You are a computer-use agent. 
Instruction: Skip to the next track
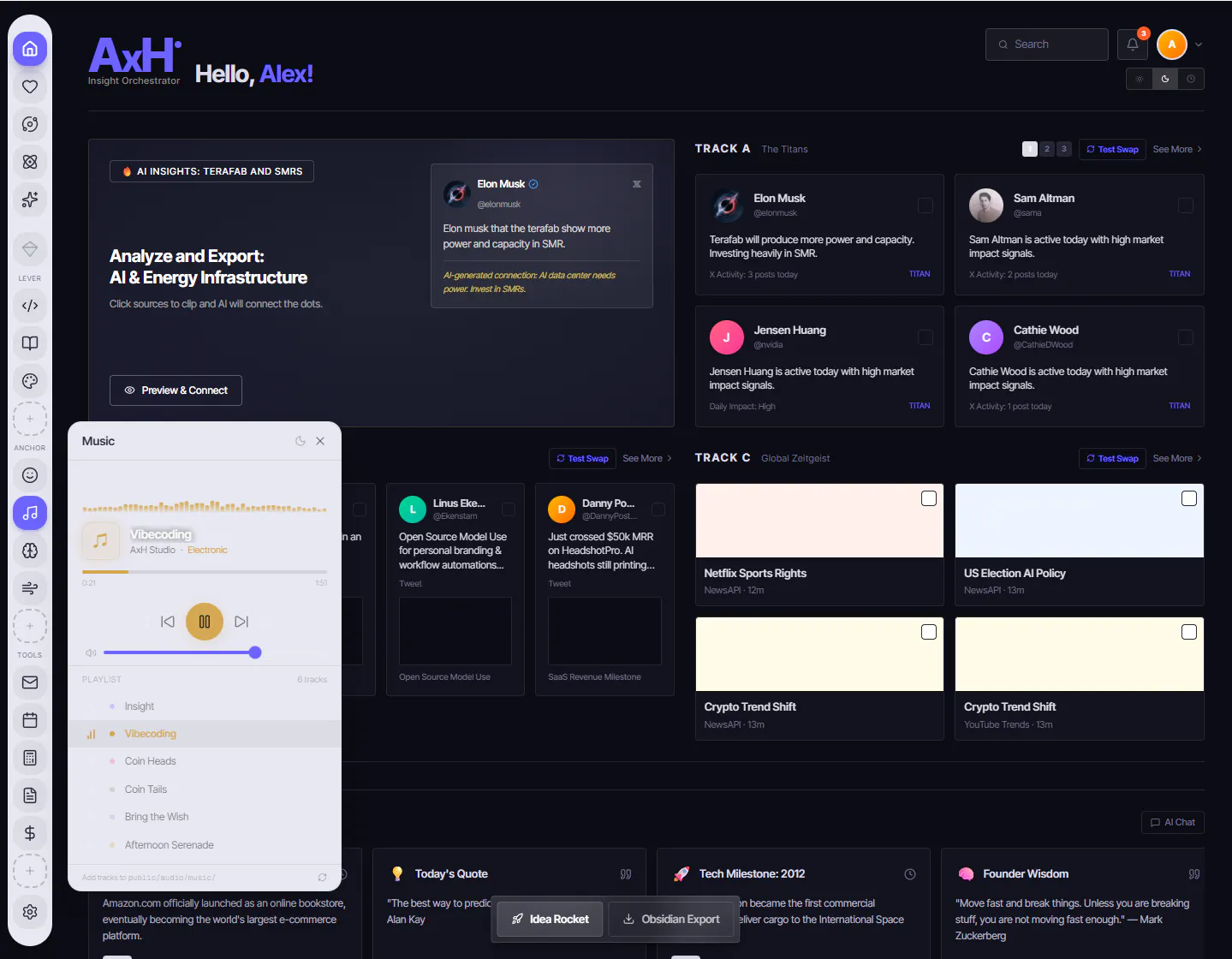(x=241, y=622)
